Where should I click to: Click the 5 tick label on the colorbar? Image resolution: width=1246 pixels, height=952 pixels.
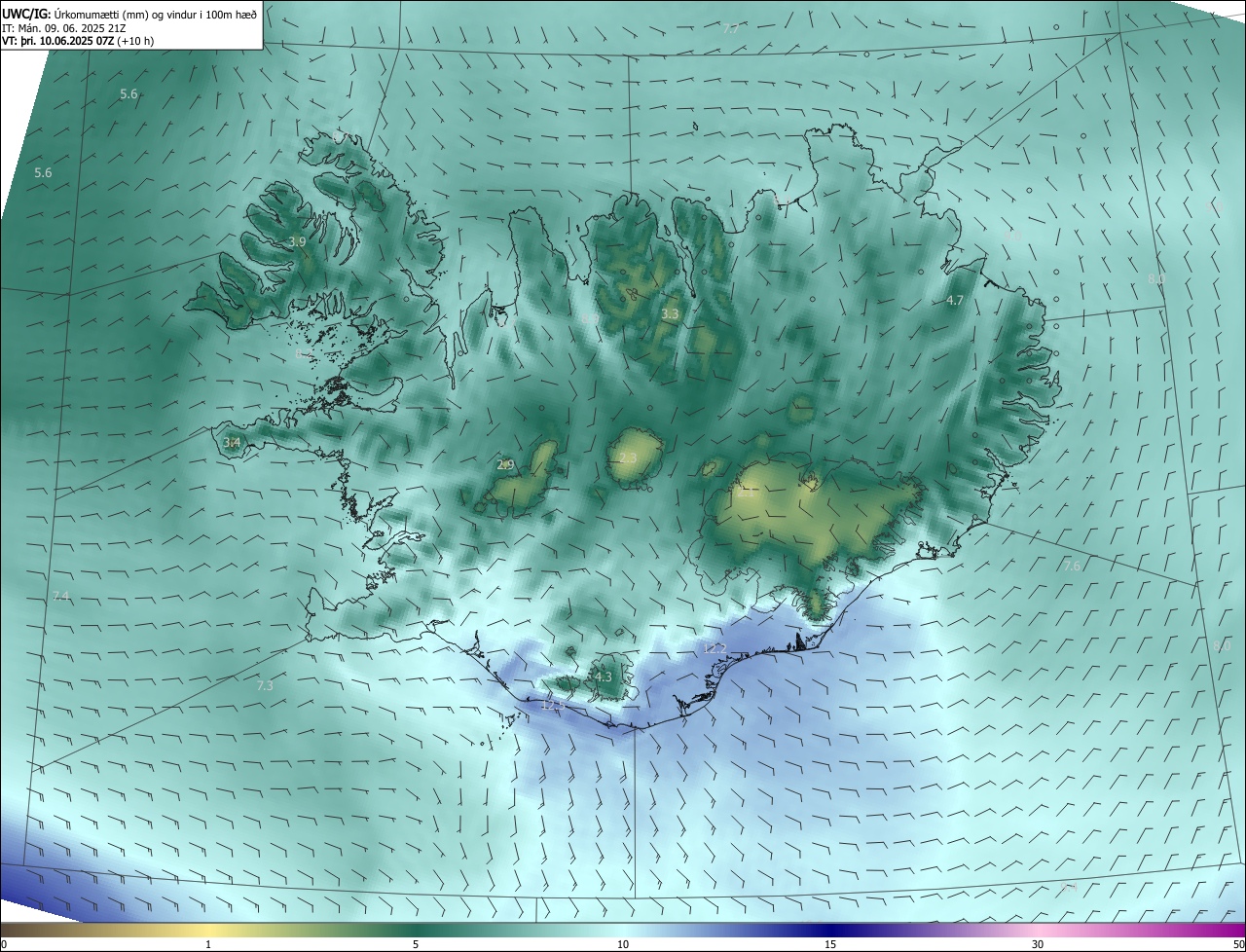416,944
